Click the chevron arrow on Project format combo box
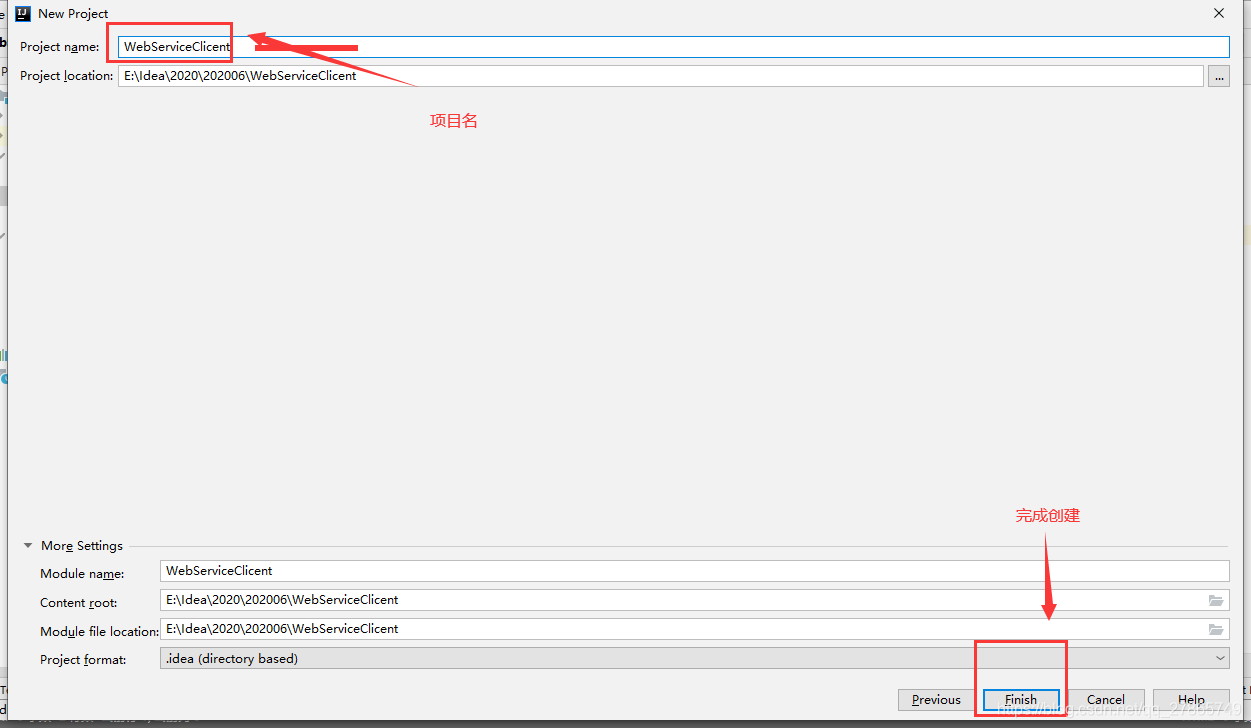The image size is (1251, 728). [1220, 658]
